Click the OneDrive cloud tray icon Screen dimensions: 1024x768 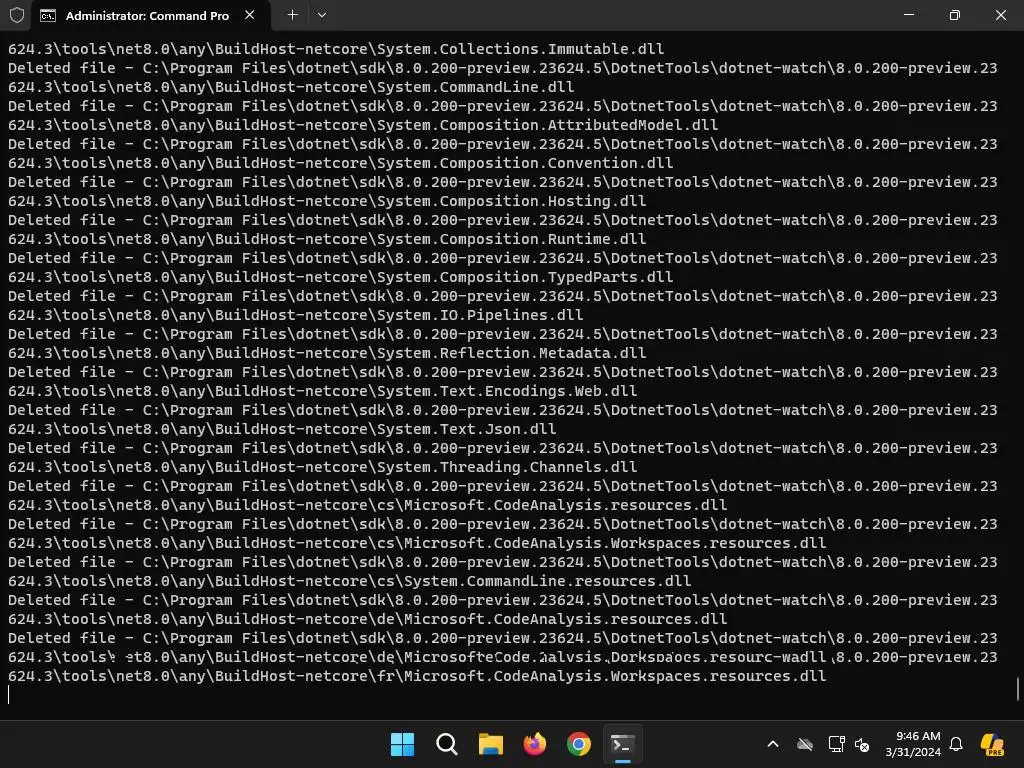click(x=805, y=744)
